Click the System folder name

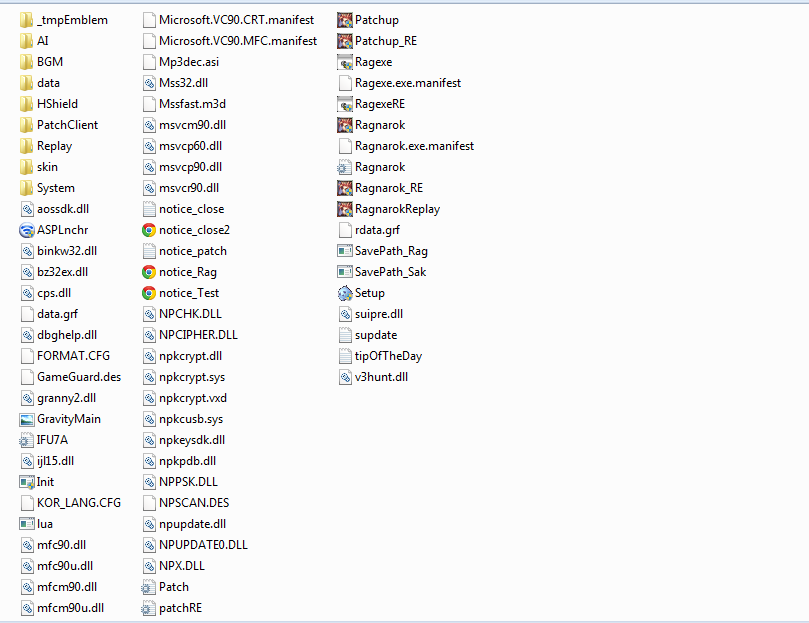click(56, 188)
